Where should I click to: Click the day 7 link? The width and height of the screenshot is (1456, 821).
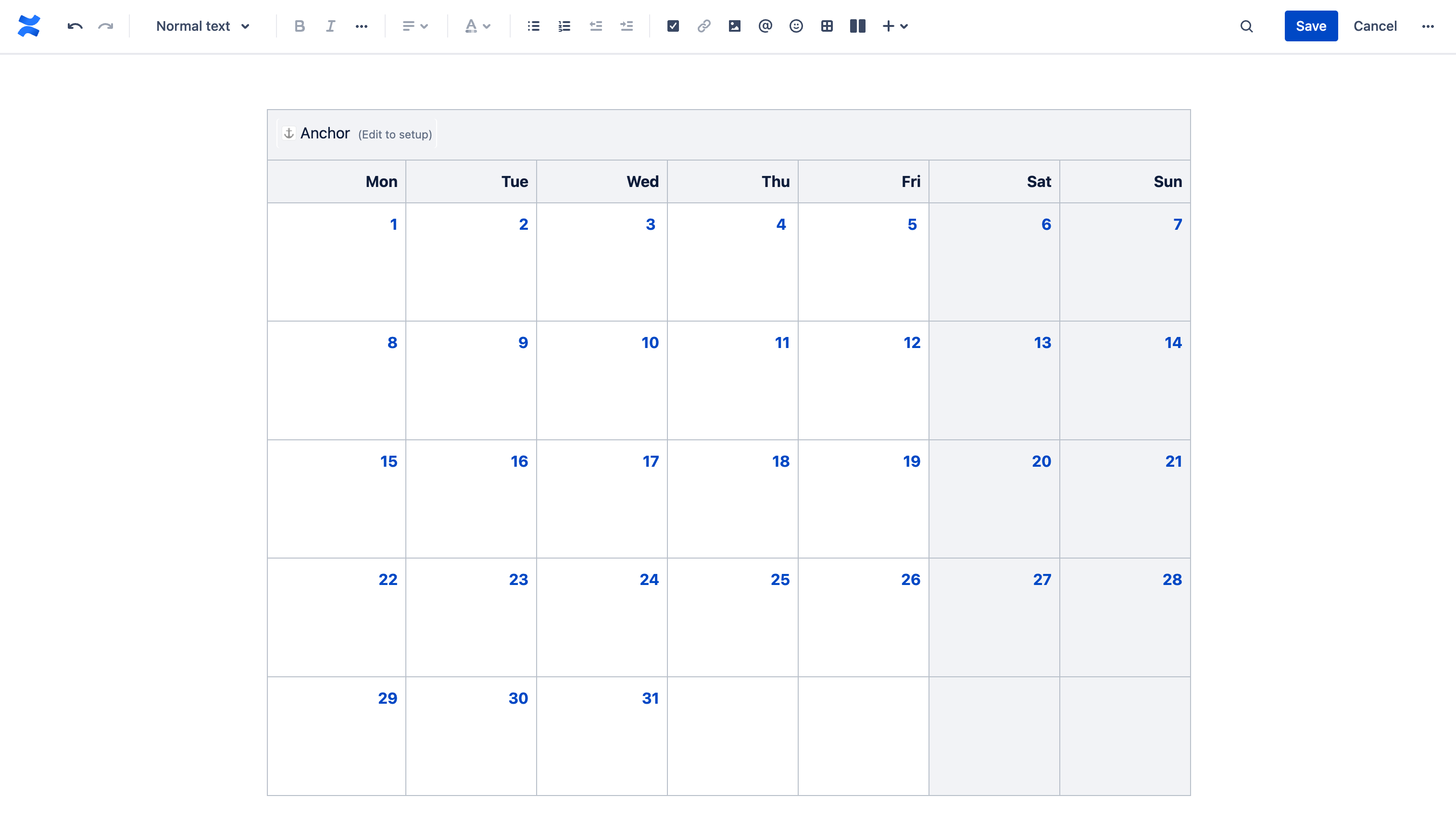click(1177, 224)
